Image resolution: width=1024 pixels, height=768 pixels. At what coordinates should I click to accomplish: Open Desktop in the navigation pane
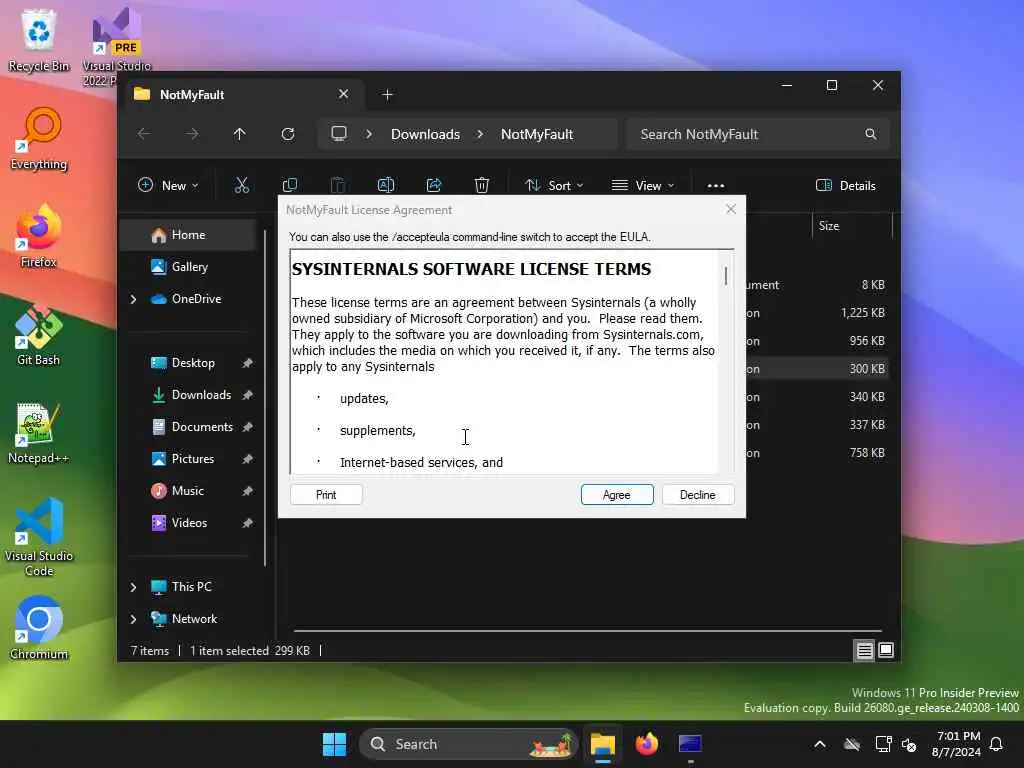[193, 362]
